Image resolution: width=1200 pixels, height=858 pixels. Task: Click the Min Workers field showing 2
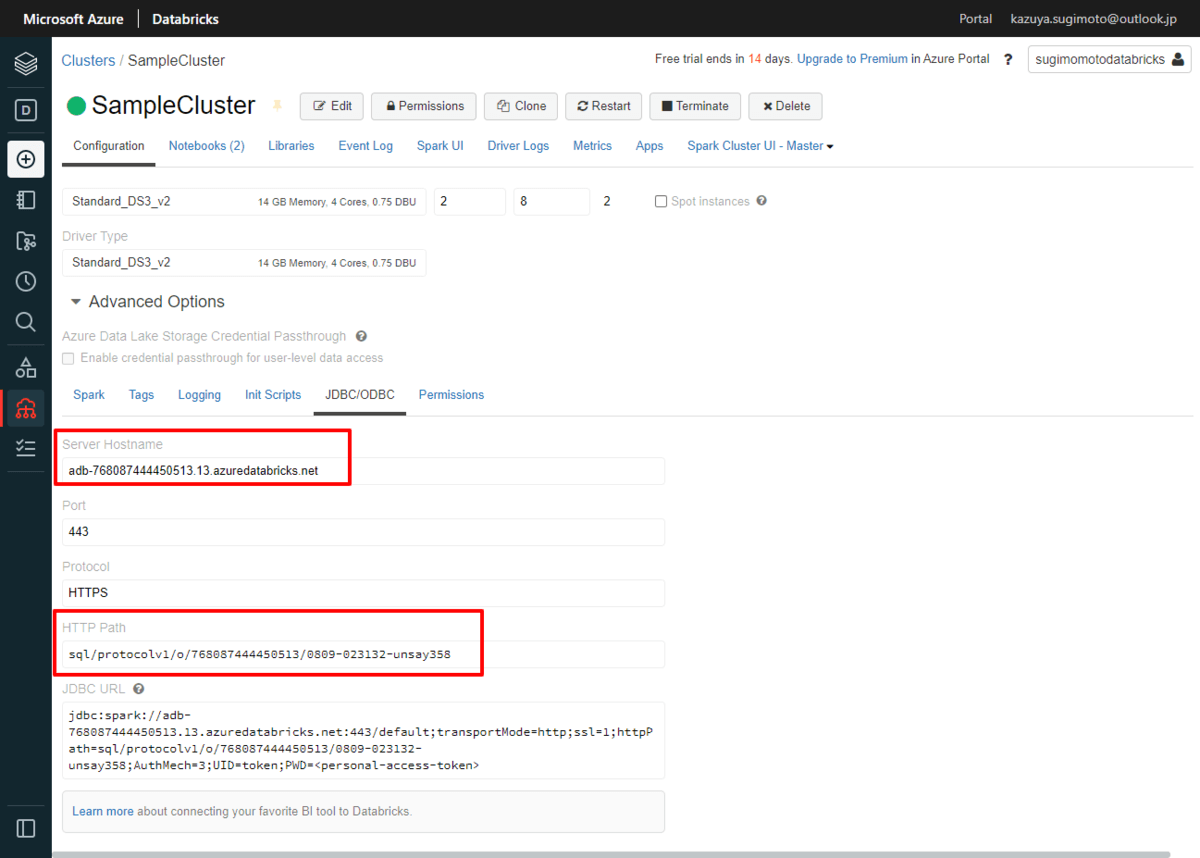pyautogui.click(x=470, y=202)
